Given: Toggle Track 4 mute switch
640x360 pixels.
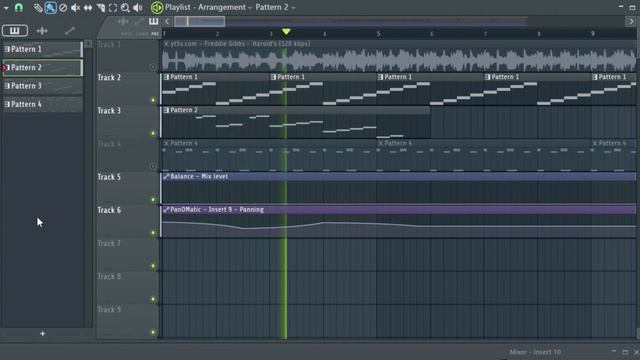Looking at the screenshot, I should point(153,166).
